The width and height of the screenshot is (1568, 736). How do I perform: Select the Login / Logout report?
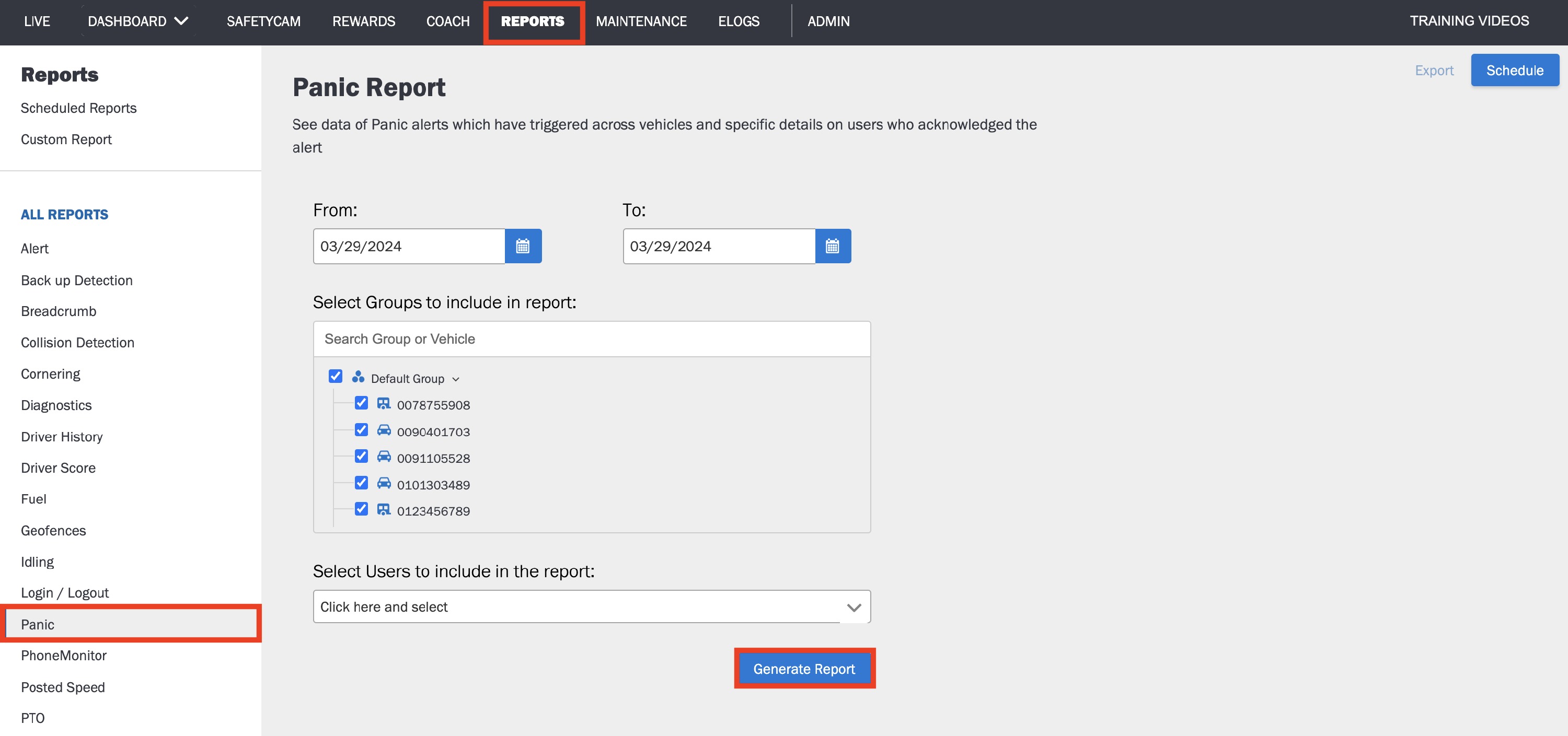coord(64,593)
